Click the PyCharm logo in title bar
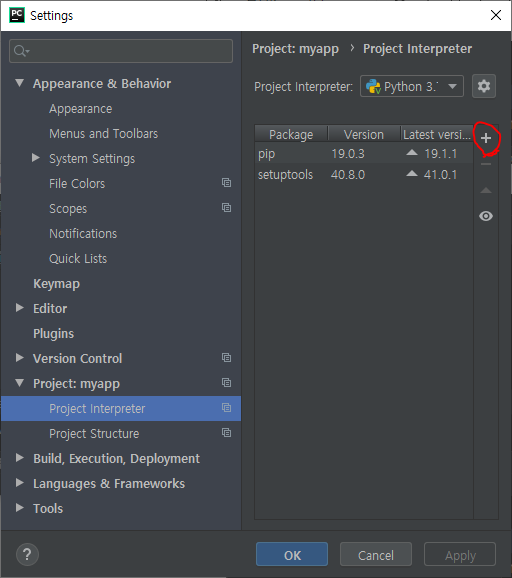This screenshot has width=512, height=578. click(16, 15)
